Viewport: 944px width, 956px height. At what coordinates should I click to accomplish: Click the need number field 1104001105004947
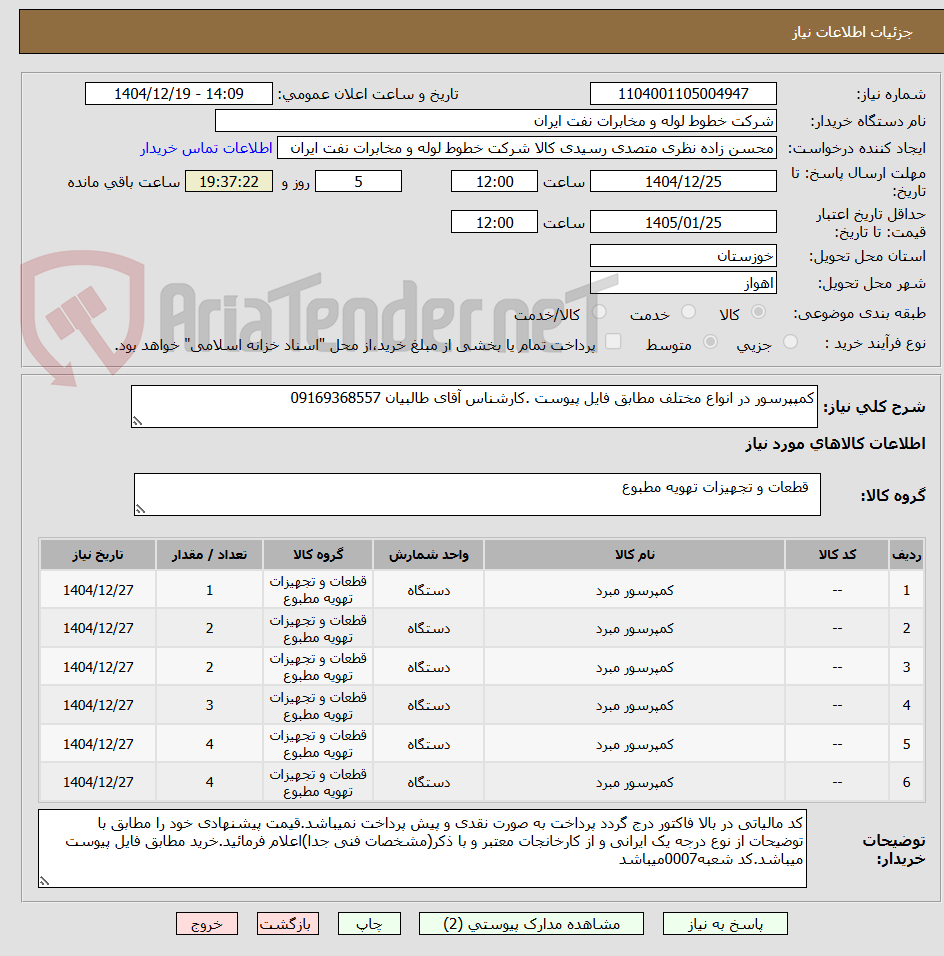pyautogui.click(x=683, y=94)
